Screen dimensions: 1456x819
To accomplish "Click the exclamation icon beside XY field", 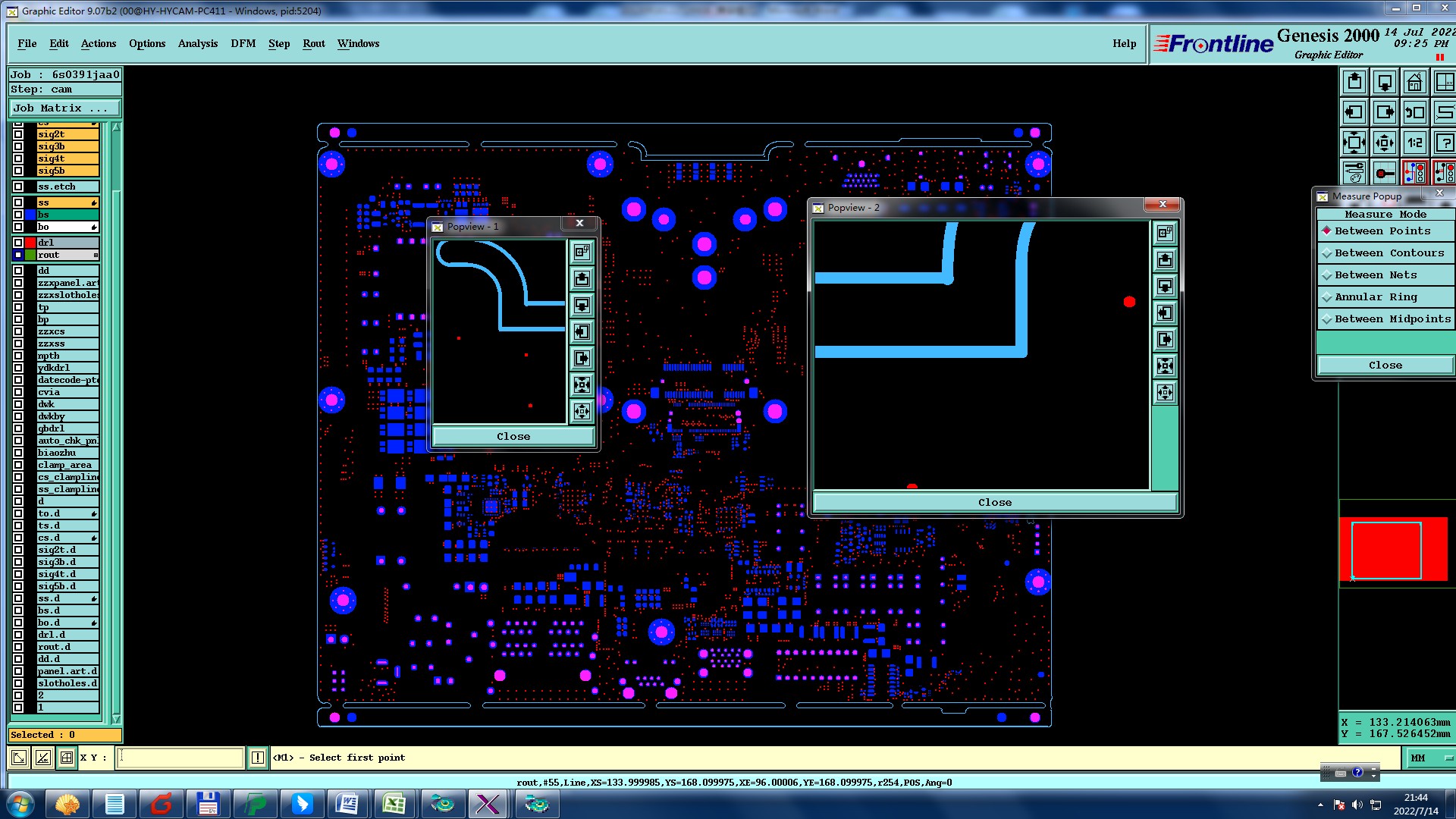I will coord(258,758).
